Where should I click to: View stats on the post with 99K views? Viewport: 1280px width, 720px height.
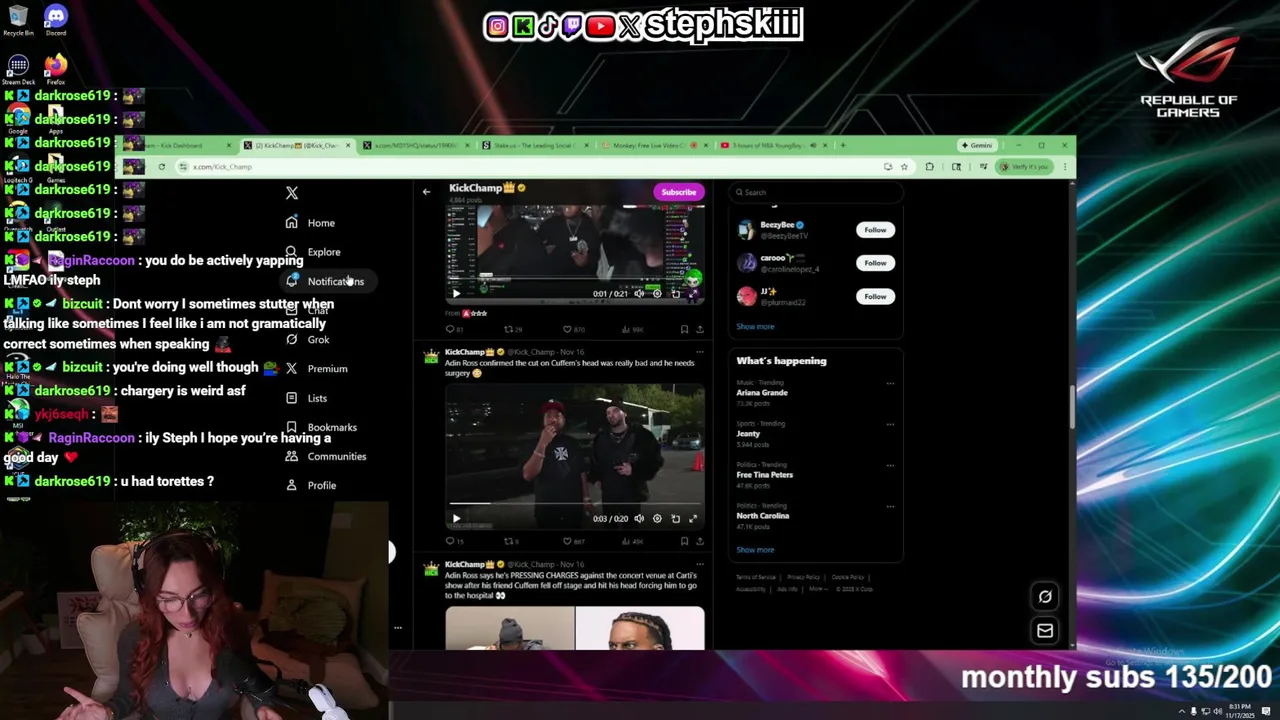(632, 329)
